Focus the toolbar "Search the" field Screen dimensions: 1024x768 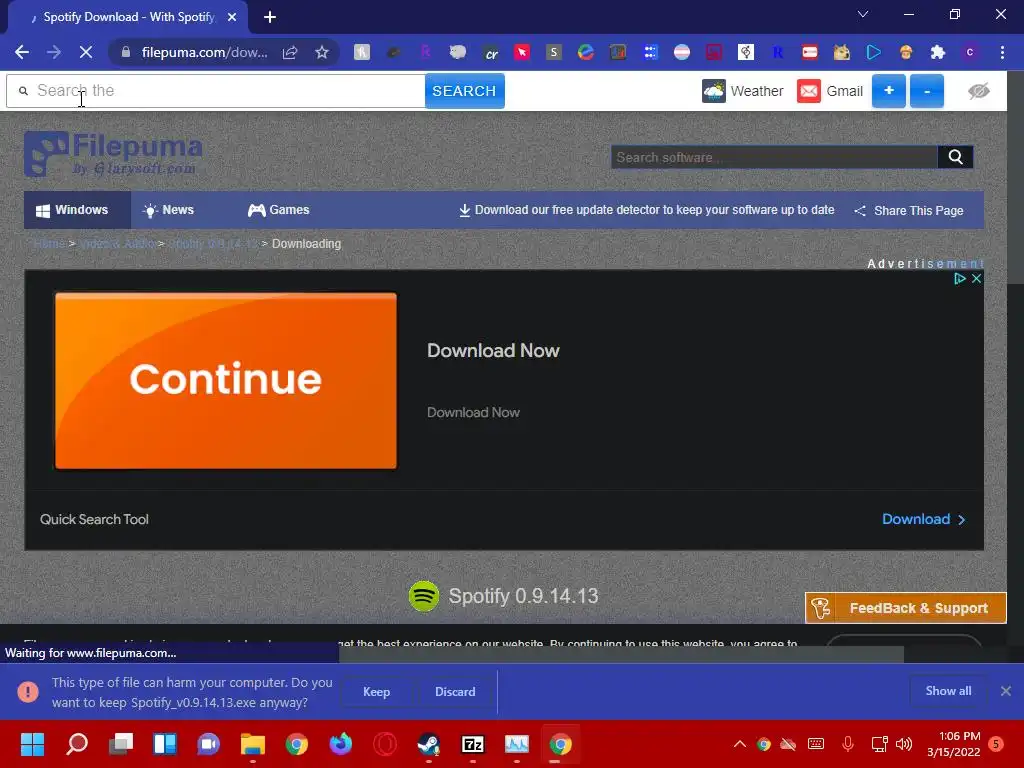pos(216,91)
